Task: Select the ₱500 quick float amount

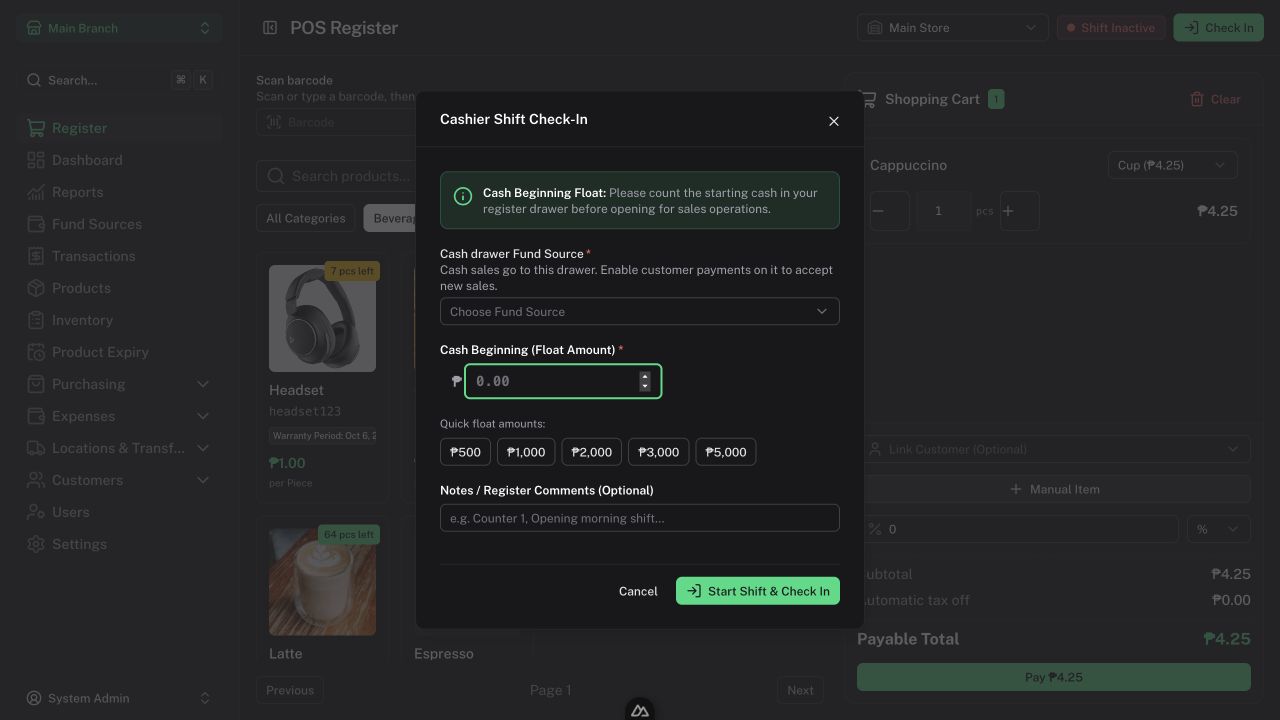Action: tap(465, 452)
